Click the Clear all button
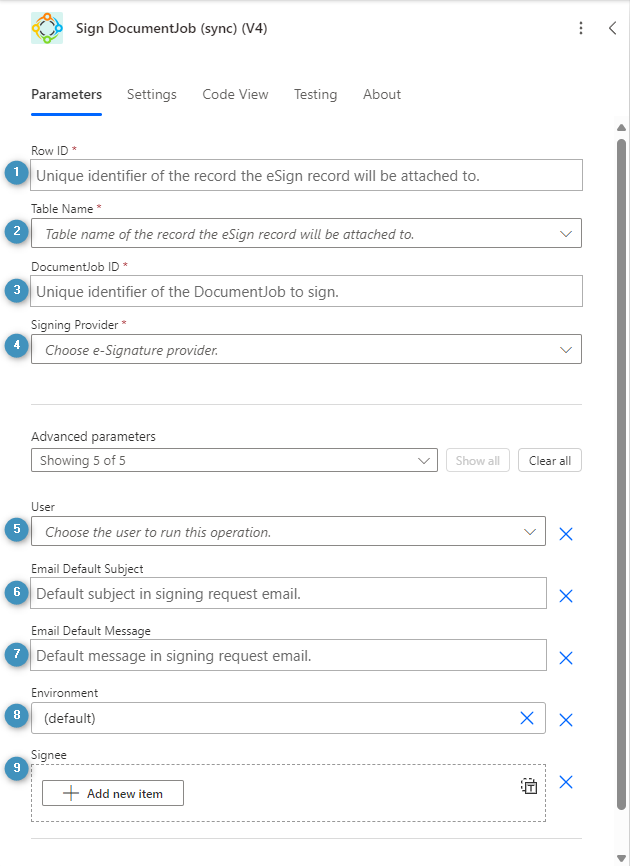630x866 pixels. pos(549,460)
